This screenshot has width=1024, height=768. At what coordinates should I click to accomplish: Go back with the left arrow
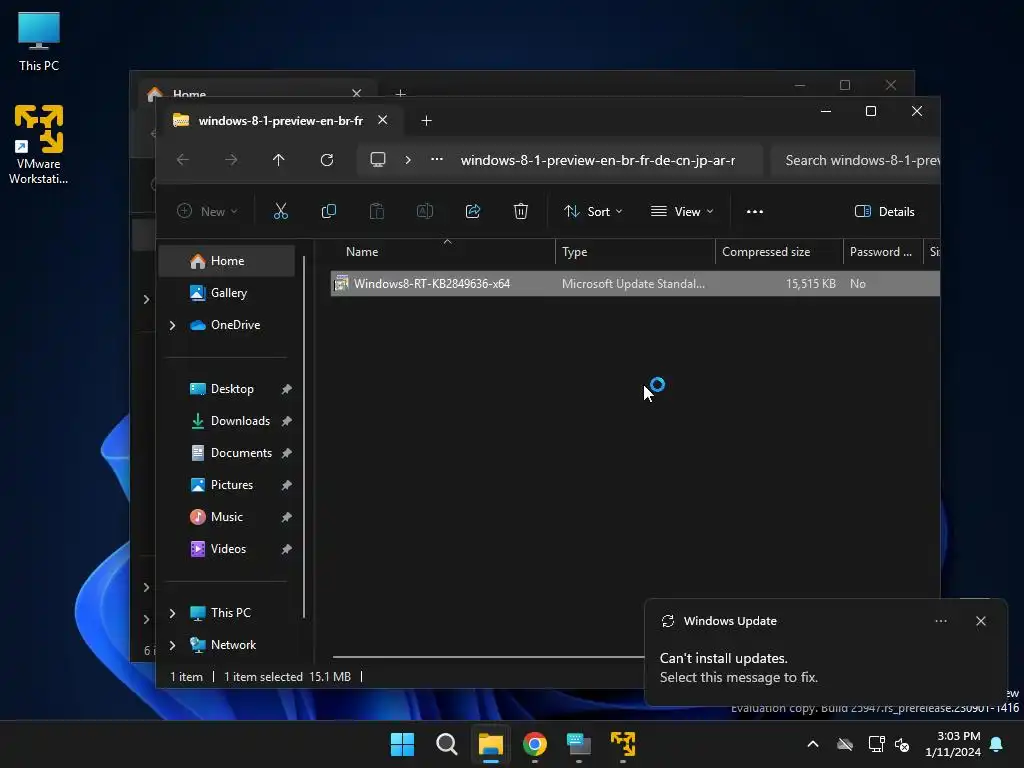coord(183,160)
